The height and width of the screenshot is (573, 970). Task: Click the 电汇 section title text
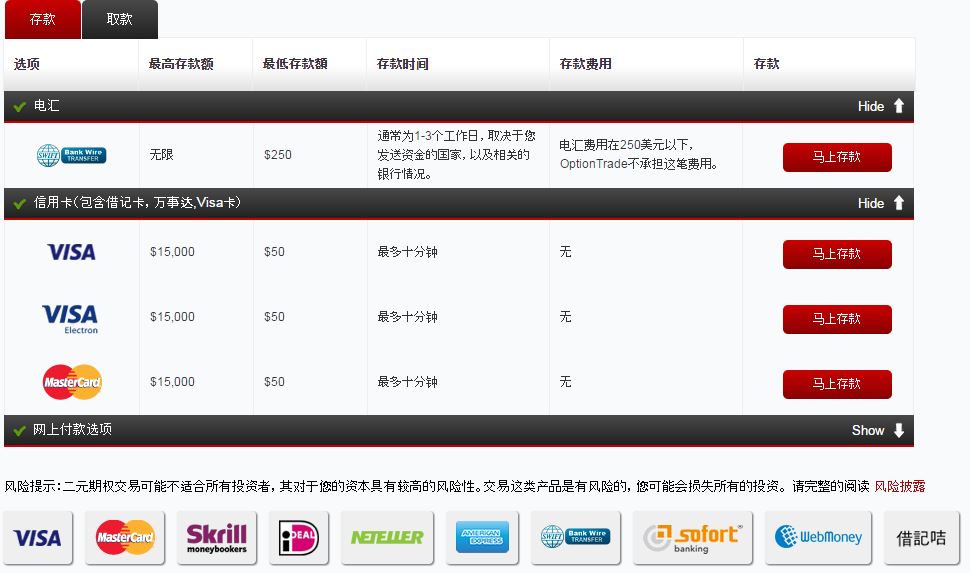pos(46,106)
